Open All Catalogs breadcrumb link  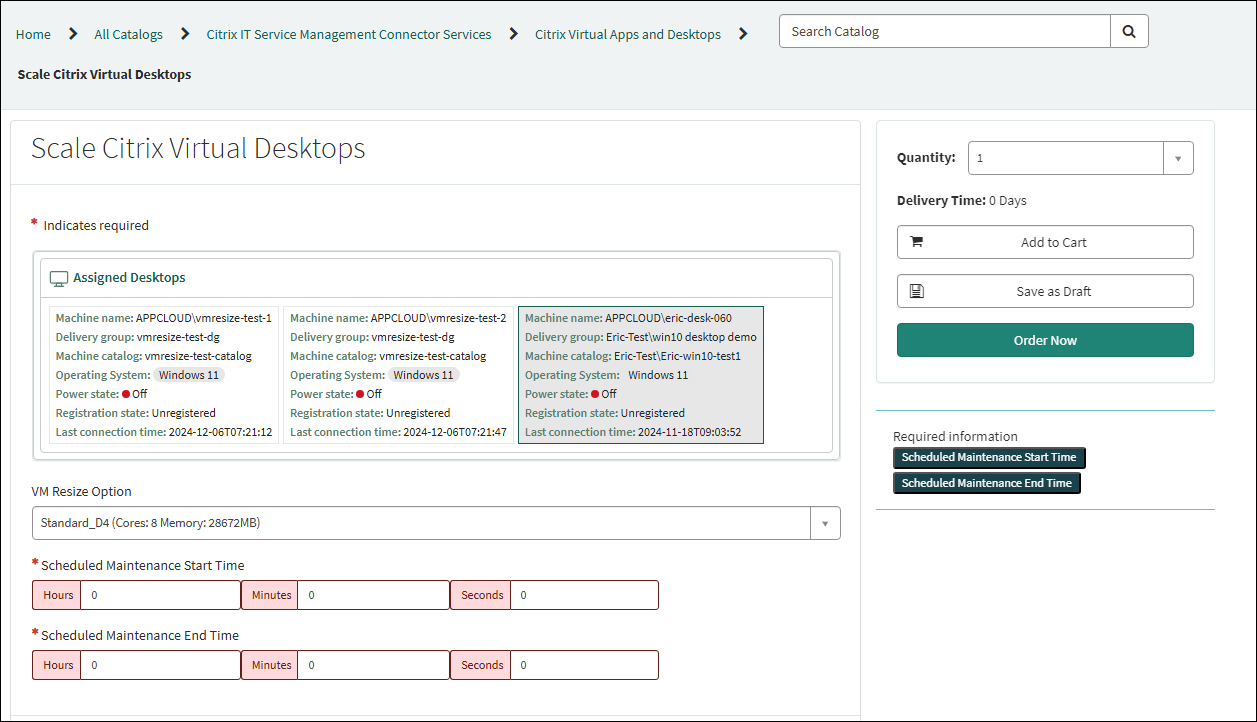pyautogui.click(x=128, y=34)
